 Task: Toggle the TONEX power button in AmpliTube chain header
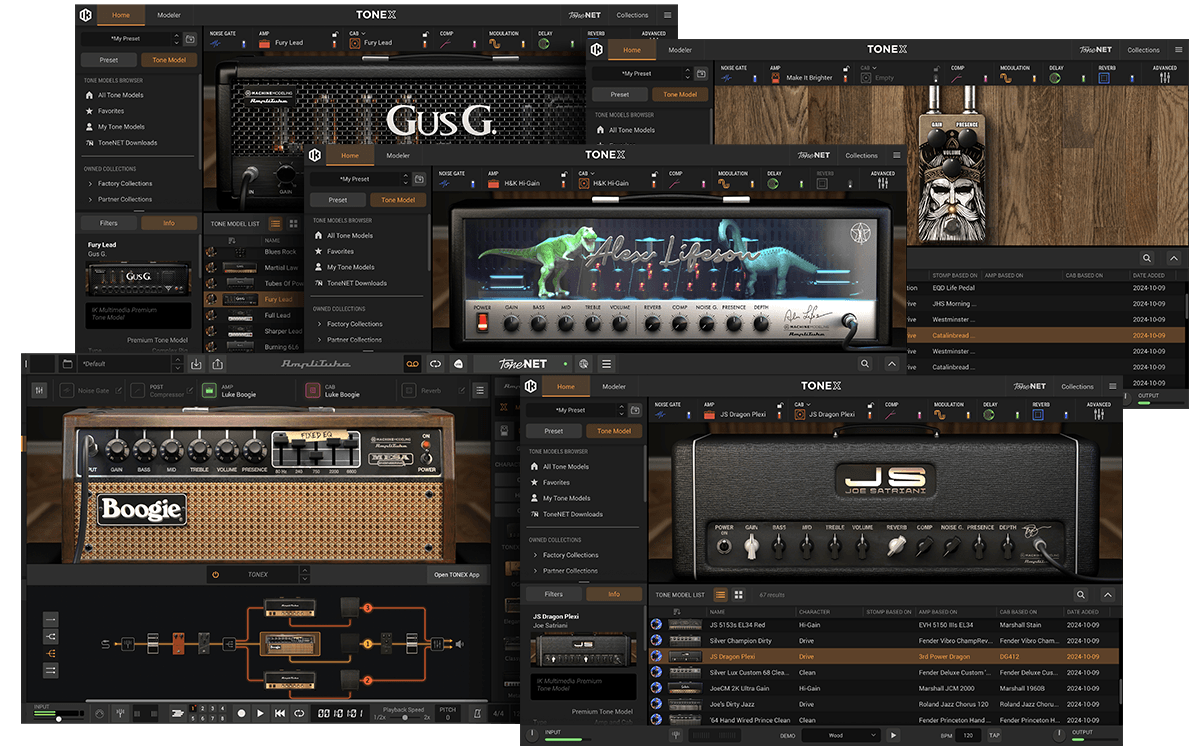pyautogui.click(x=215, y=575)
